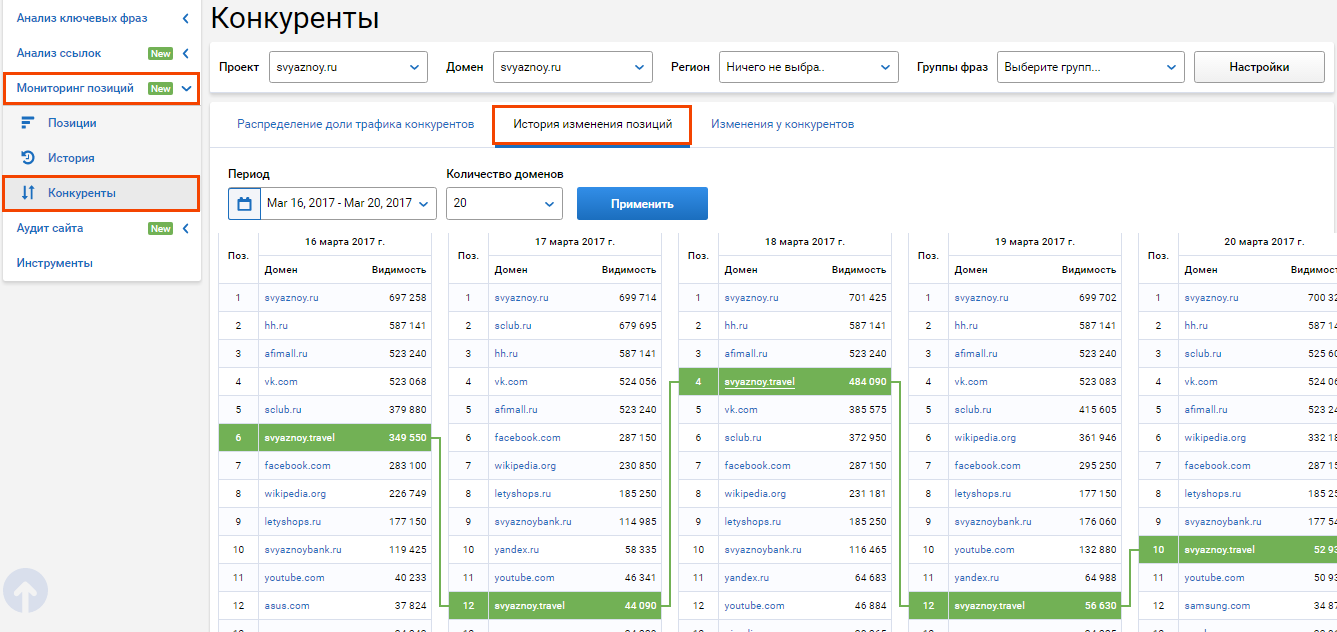Click svyaznoy.travel row in 16 марта column
Viewport: 1337px width, 632px height.
[x=325, y=438]
